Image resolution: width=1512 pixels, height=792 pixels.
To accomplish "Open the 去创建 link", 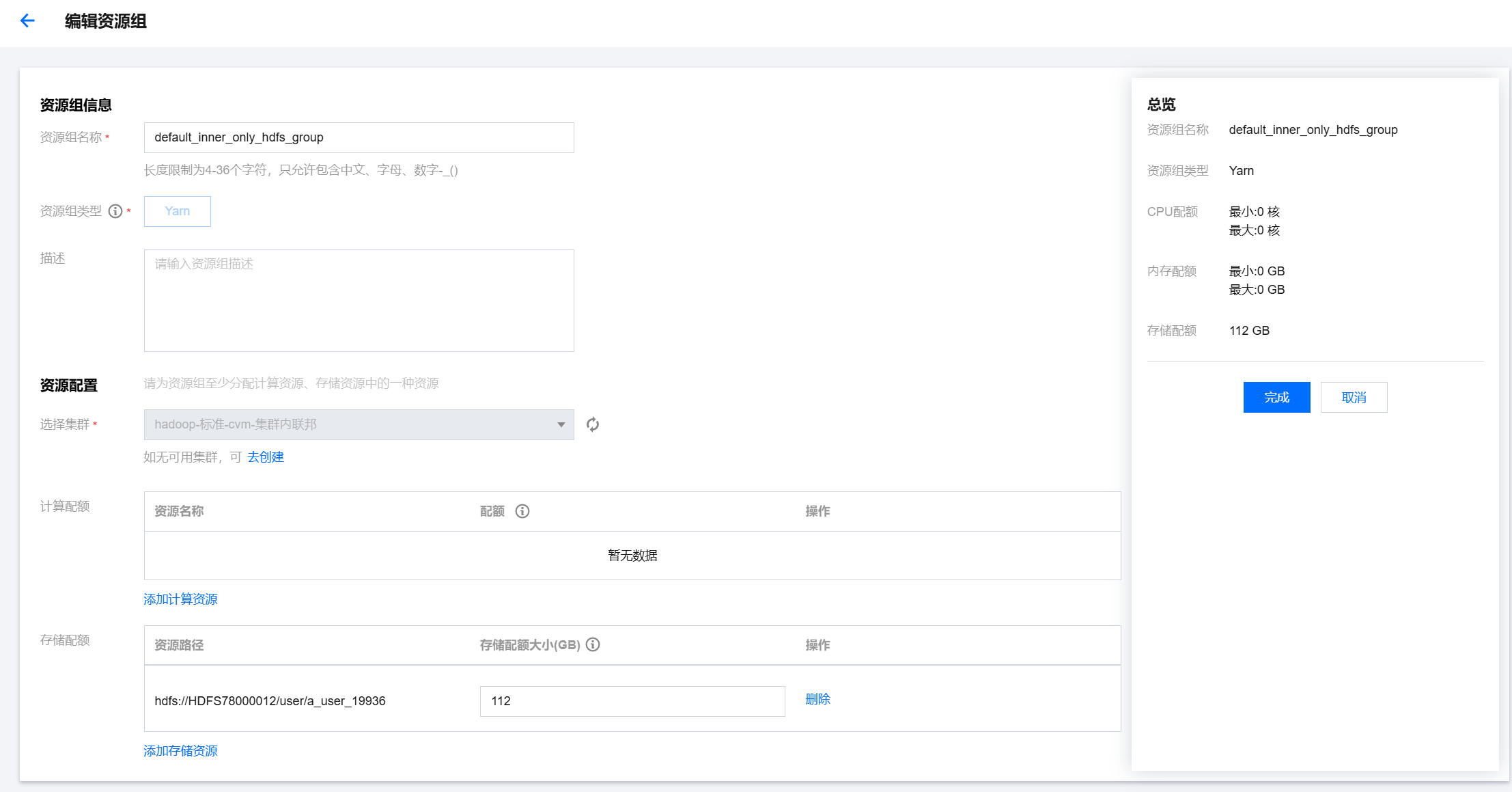I will coord(266,457).
